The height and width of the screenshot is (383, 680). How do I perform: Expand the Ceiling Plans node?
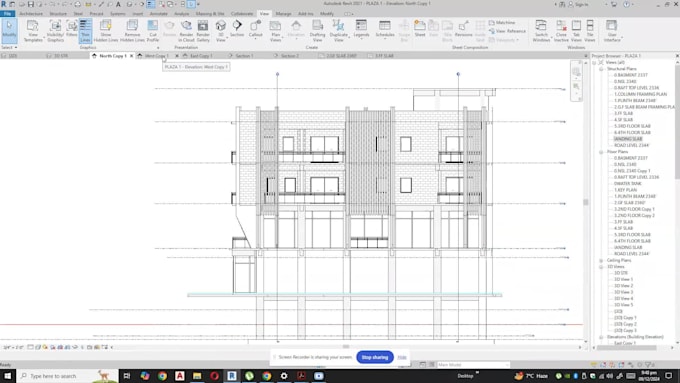tap(601, 260)
